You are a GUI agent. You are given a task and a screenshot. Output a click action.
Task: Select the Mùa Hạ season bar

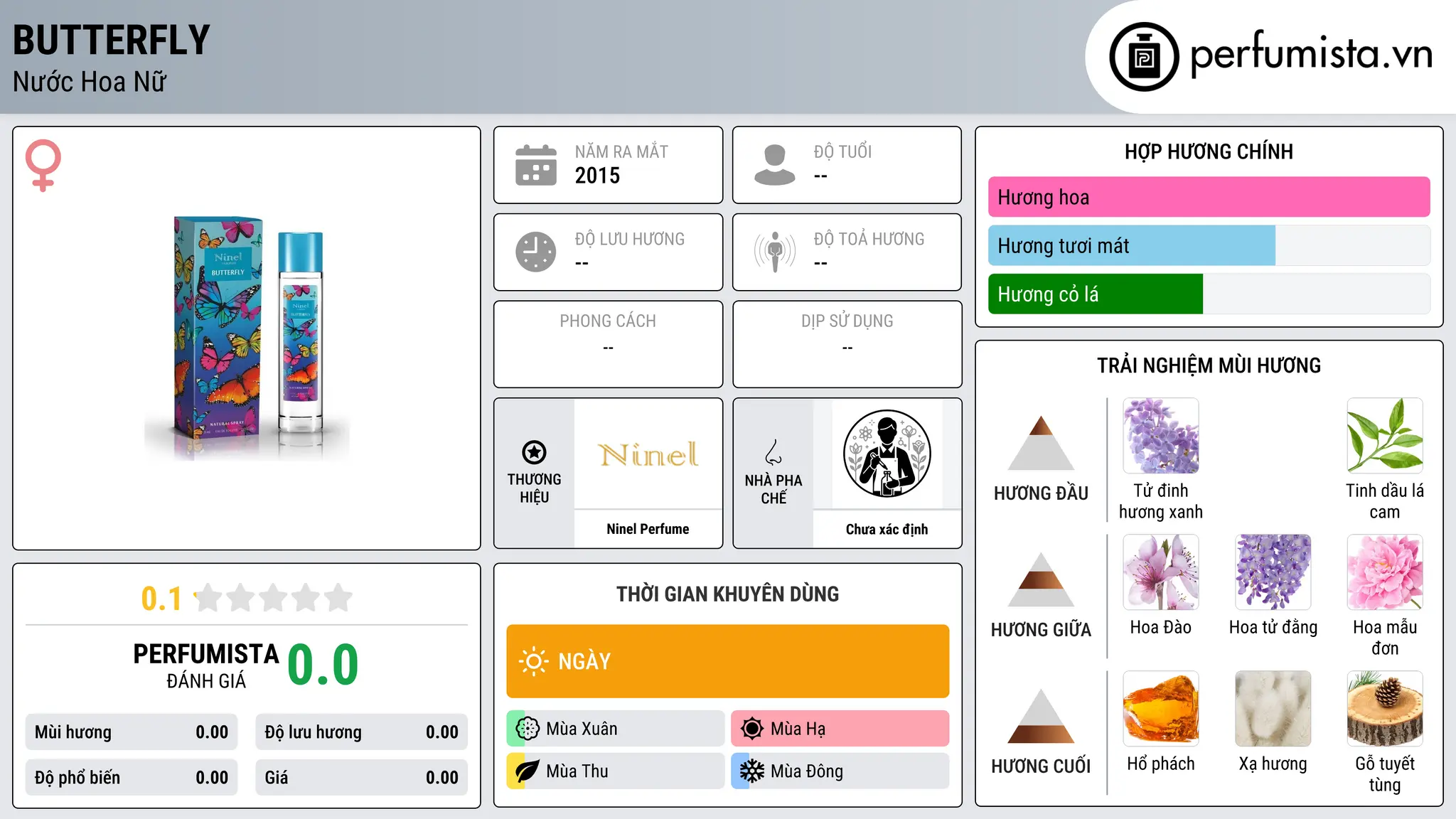[x=840, y=729]
